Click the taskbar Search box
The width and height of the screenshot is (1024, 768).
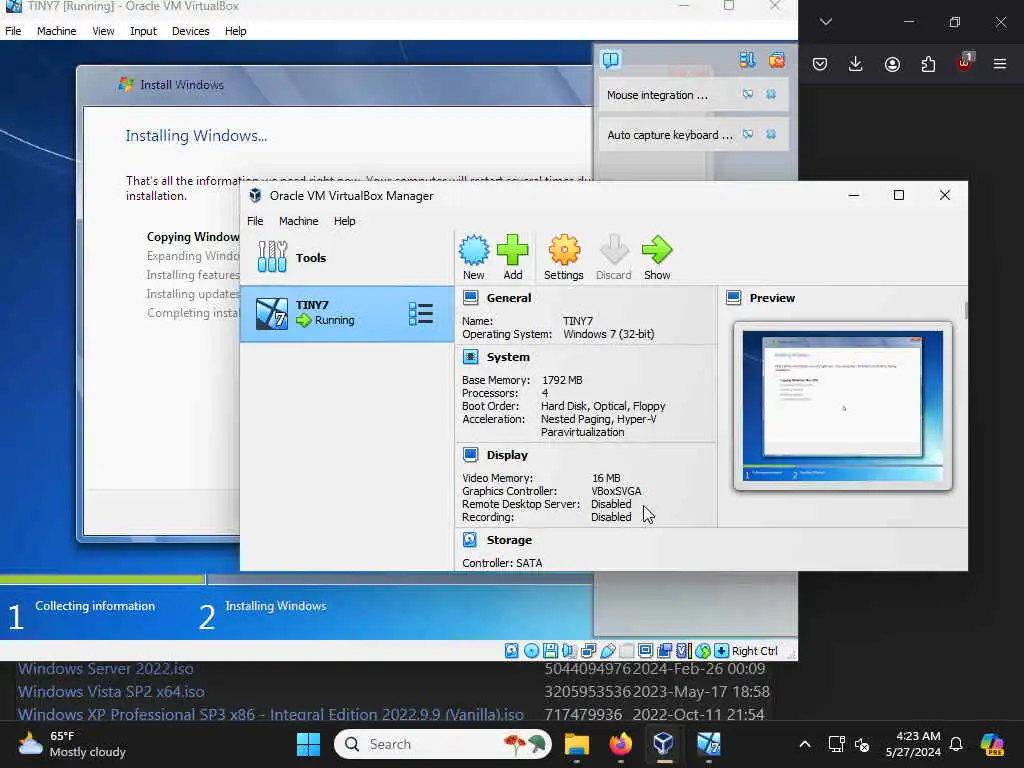tap(443, 744)
